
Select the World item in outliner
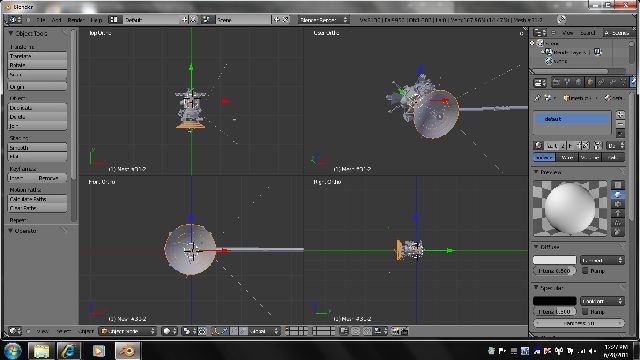coord(557,61)
